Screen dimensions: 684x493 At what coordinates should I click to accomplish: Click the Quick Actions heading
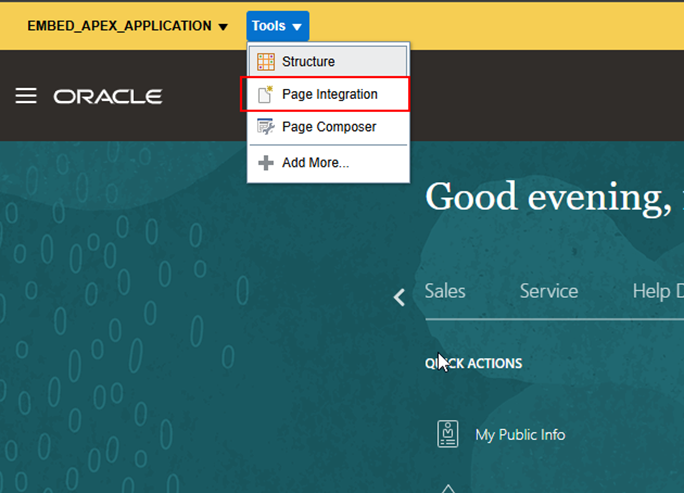473,363
